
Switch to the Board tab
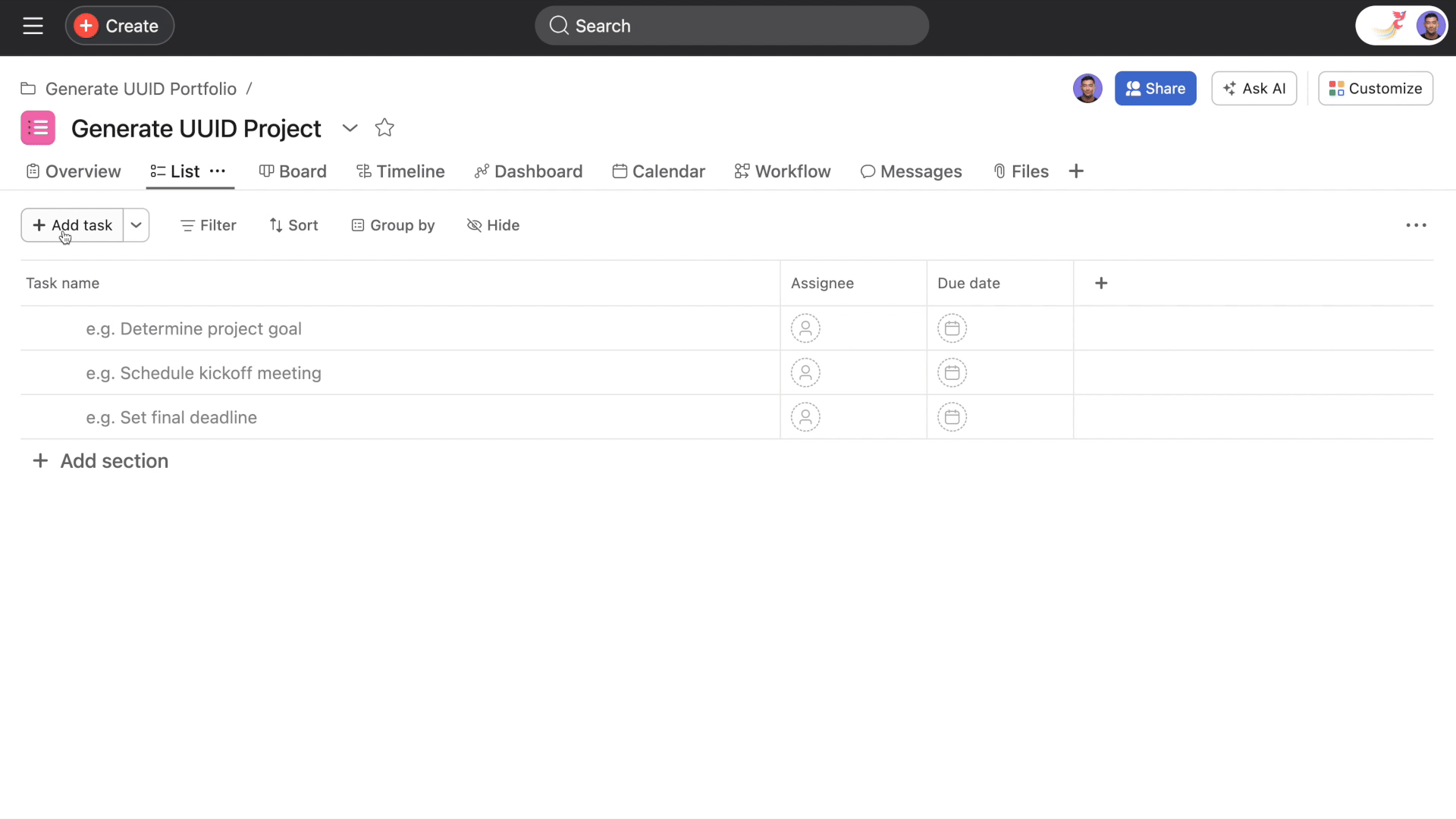click(x=293, y=171)
